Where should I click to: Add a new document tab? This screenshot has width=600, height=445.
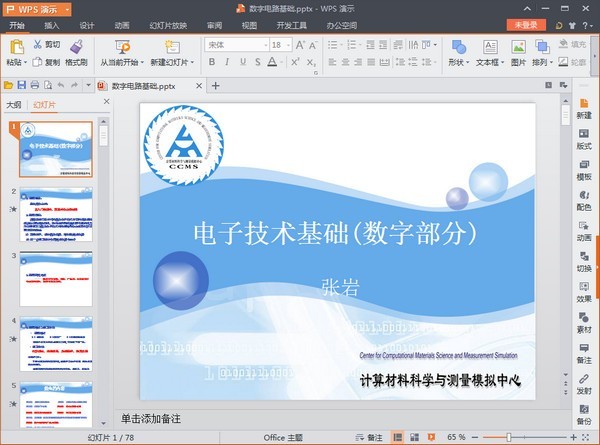(x=215, y=86)
